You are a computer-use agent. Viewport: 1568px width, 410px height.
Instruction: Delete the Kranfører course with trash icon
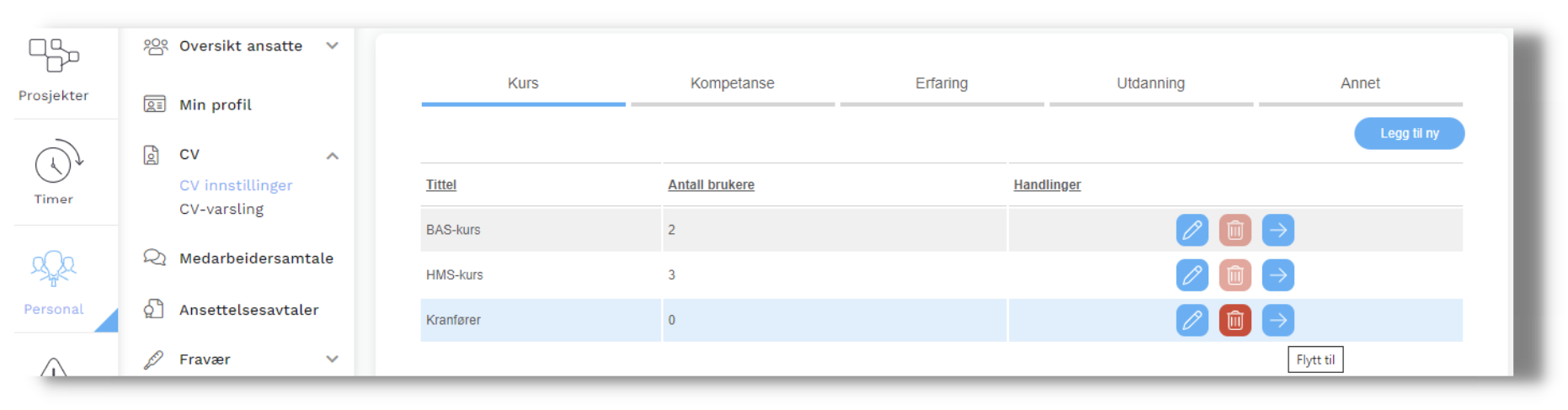coord(1235,320)
